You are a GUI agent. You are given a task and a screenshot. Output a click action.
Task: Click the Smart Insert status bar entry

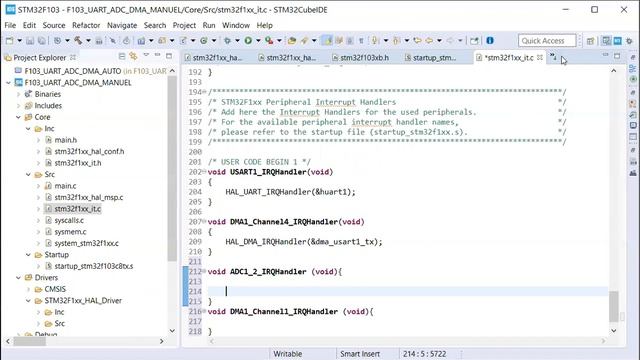pyautogui.click(x=360, y=354)
